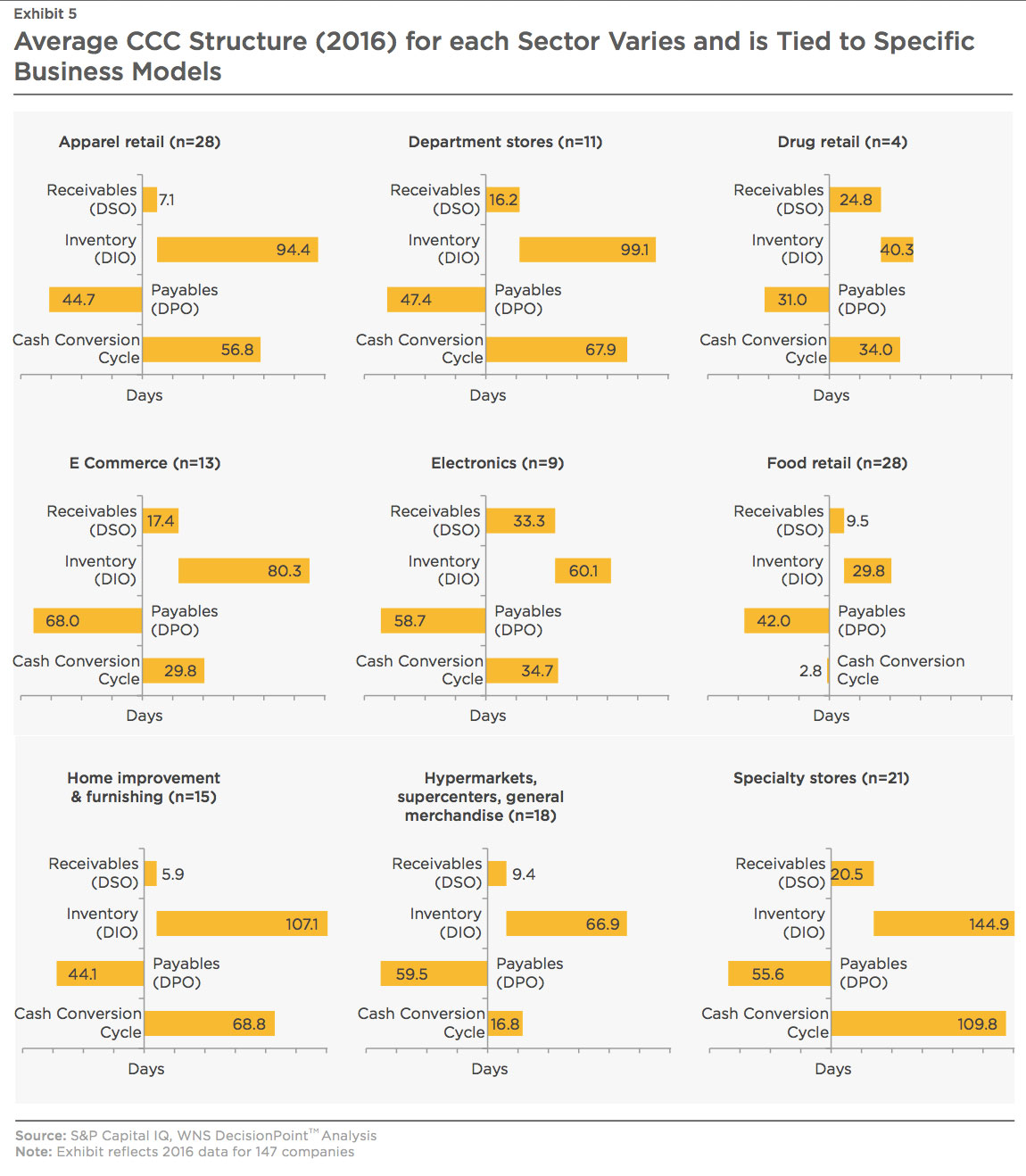Select the Apparel retail 56.8 cash cycle bar
Screen dimensions: 1026x1176
202,350
